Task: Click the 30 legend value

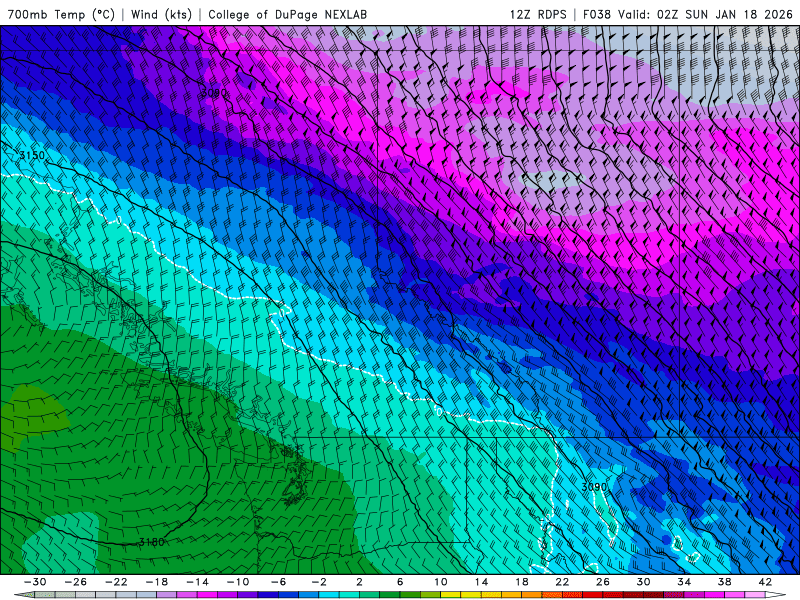Action: (x=643, y=582)
